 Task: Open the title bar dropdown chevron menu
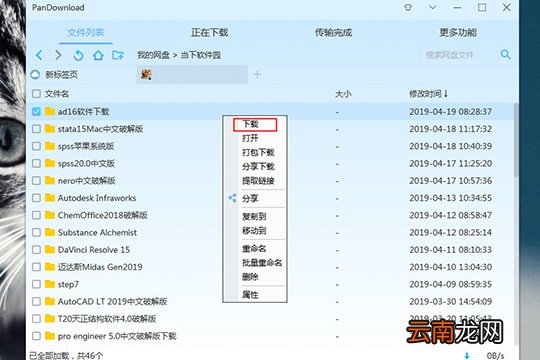433,8
